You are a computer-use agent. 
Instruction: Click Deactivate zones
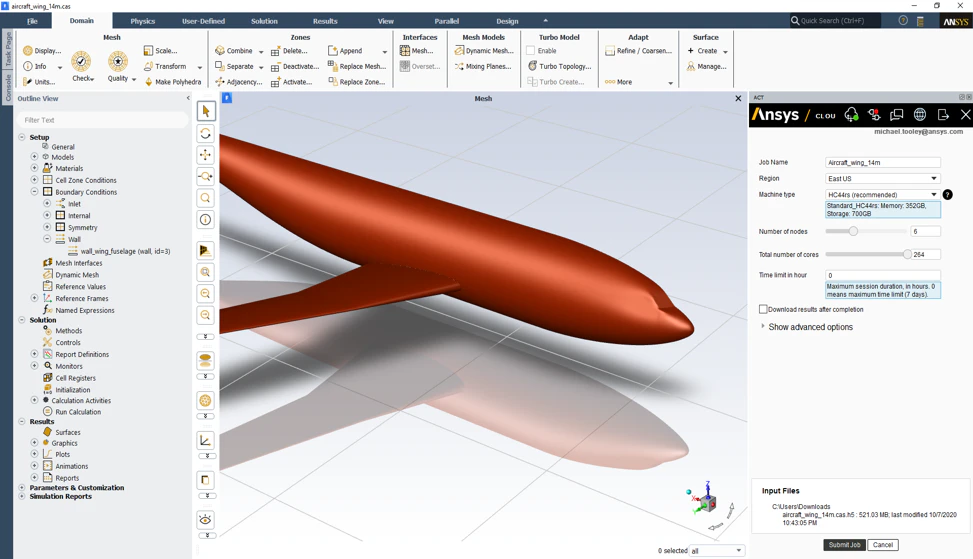(295, 66)
